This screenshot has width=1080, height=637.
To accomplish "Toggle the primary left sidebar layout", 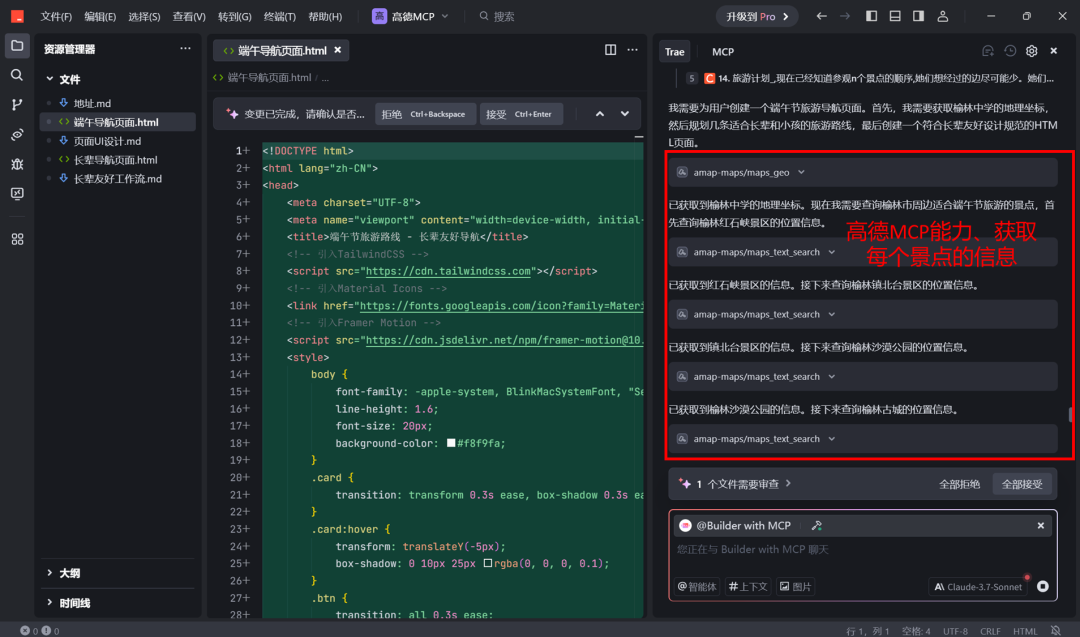I will click(x=871, y=16).
